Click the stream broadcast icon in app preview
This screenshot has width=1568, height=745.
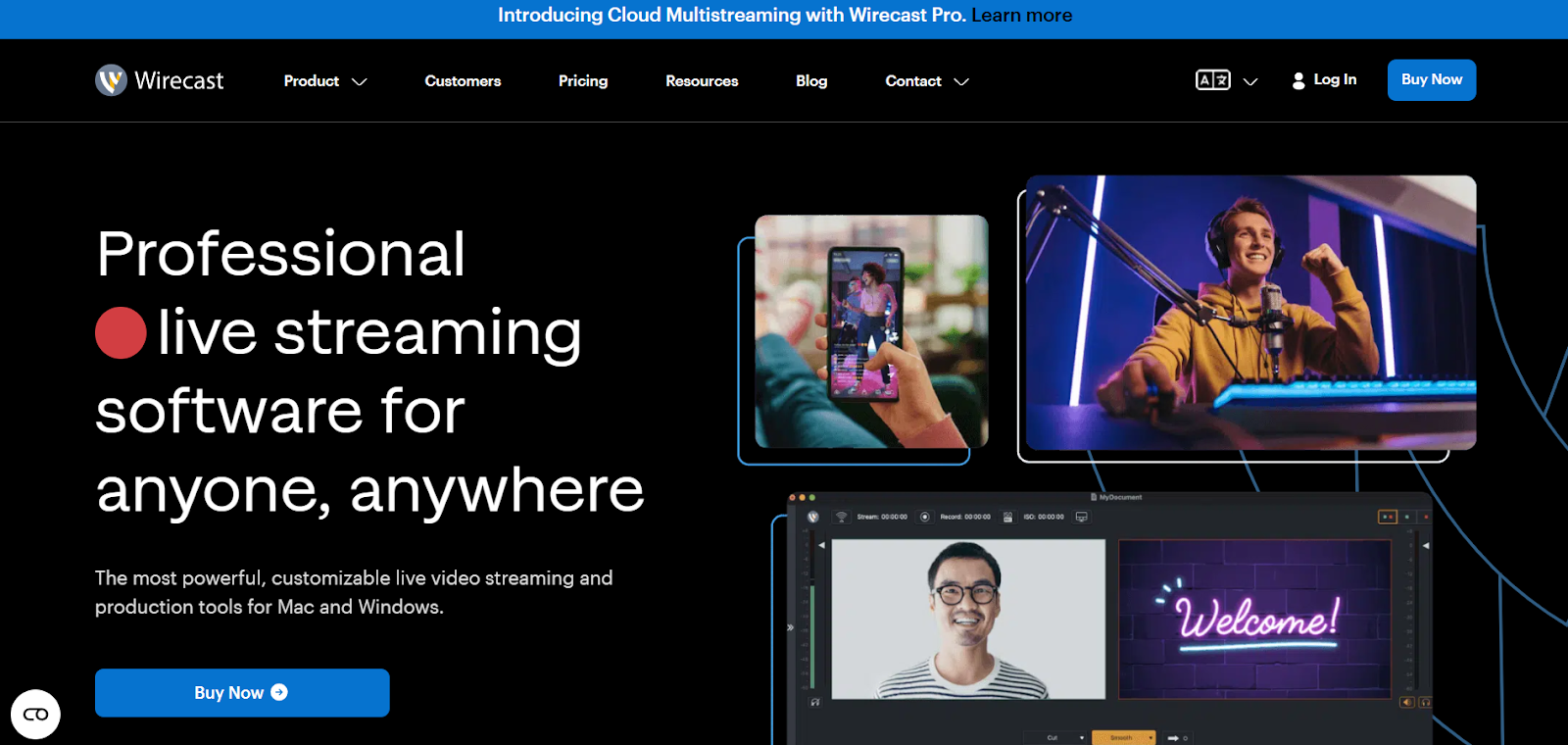click(841, 517)
